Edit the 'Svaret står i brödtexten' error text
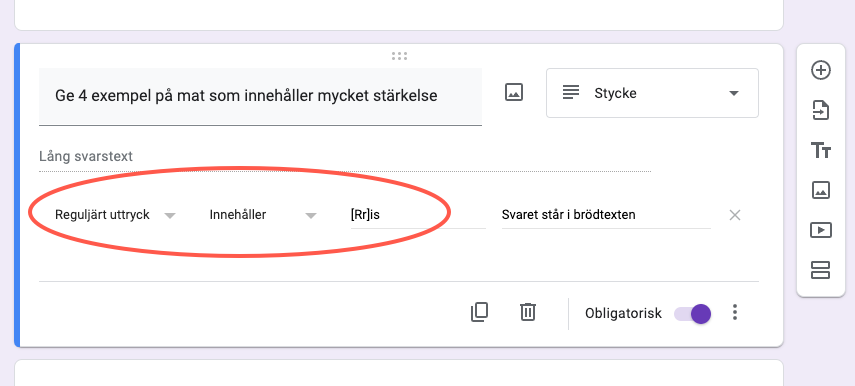The width and height of the screenshot is (855, 386). pos(606,215)
